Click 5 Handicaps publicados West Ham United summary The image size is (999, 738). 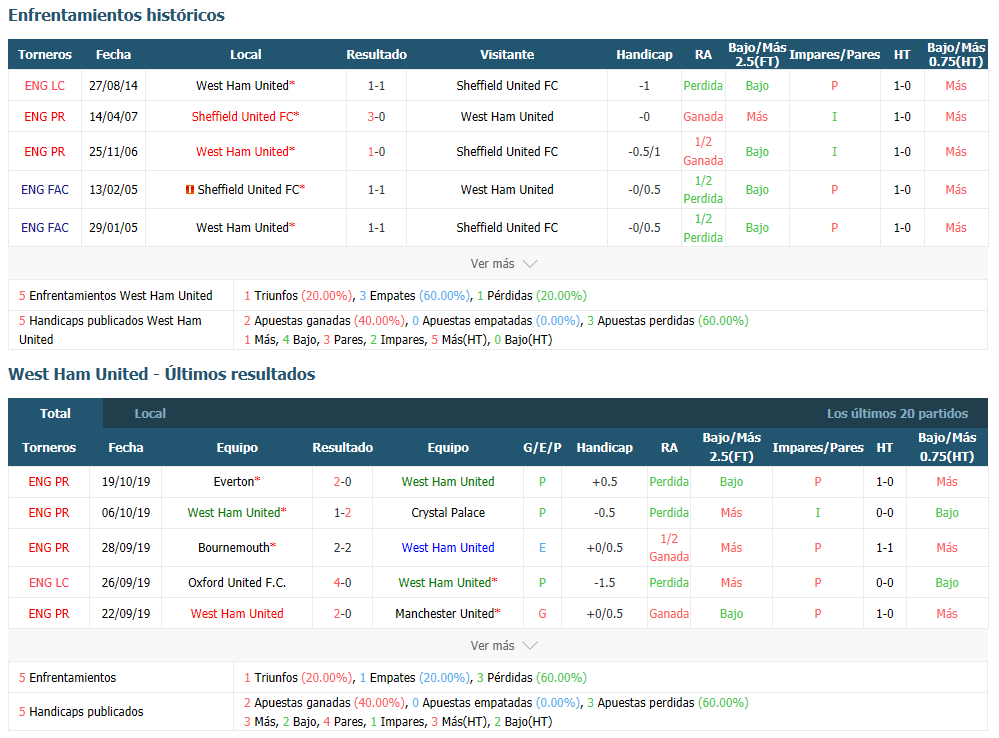pos(110,330)
